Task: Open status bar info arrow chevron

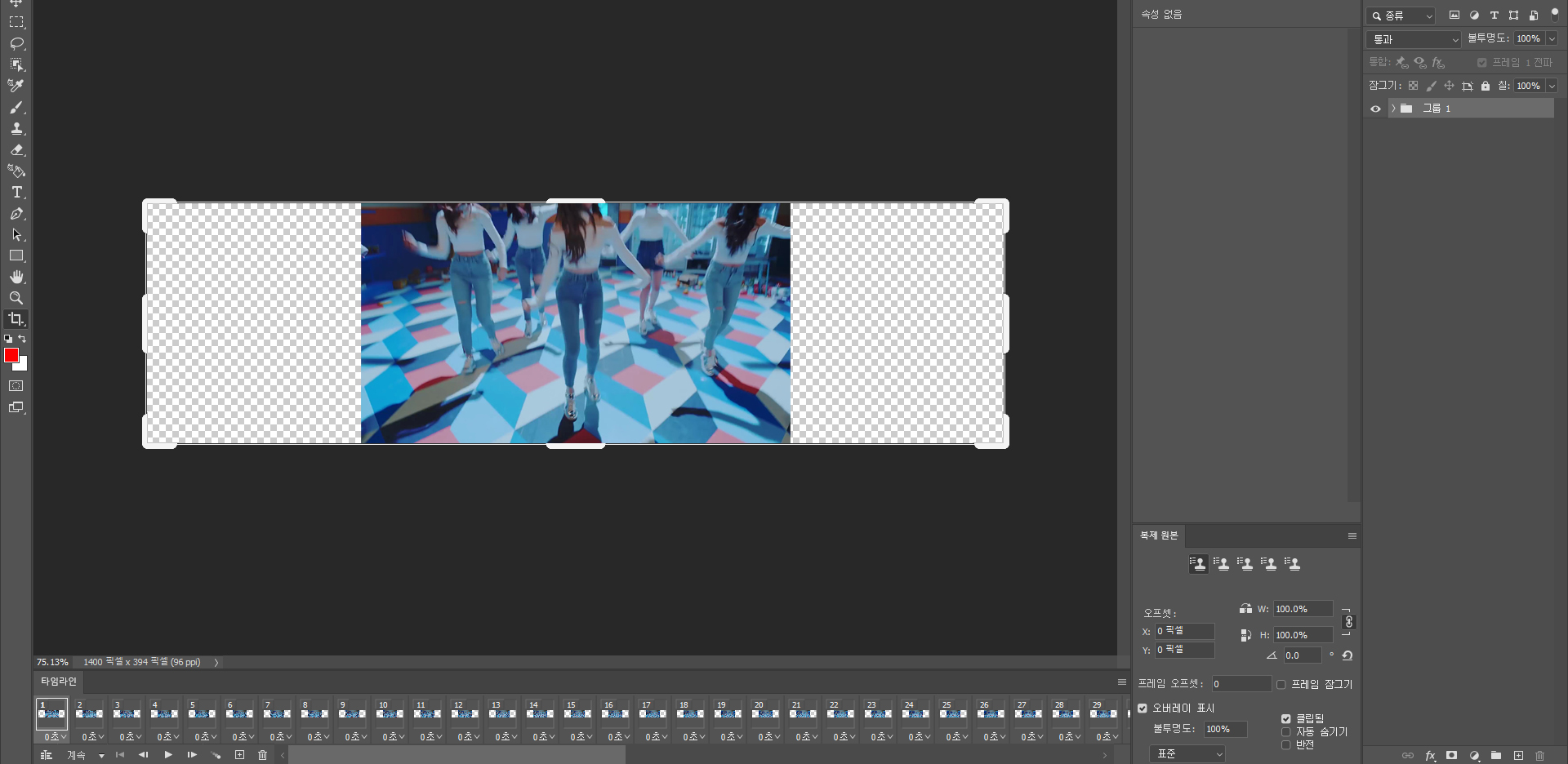Action: (x=216, y=663)
